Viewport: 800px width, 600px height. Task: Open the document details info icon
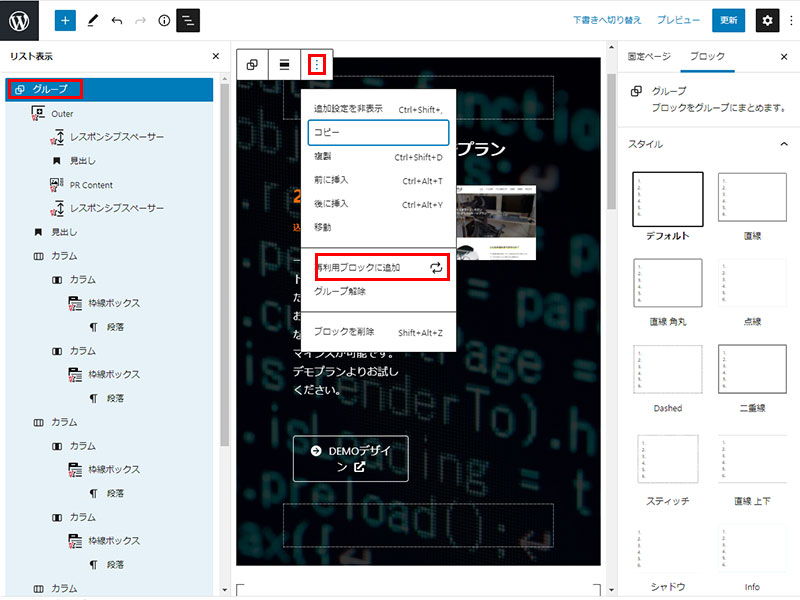click(164, 20)
